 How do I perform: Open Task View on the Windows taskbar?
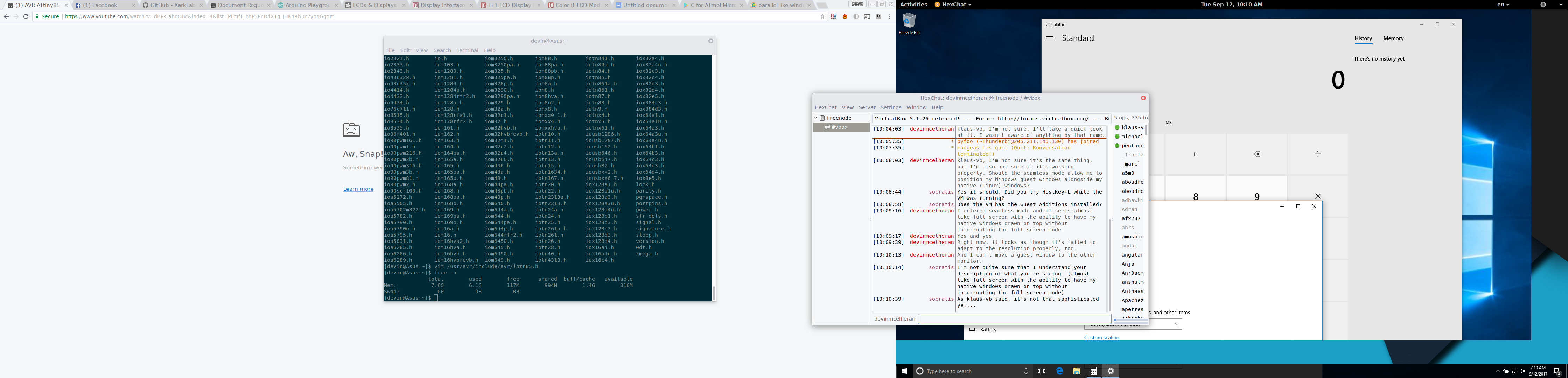1042,371
